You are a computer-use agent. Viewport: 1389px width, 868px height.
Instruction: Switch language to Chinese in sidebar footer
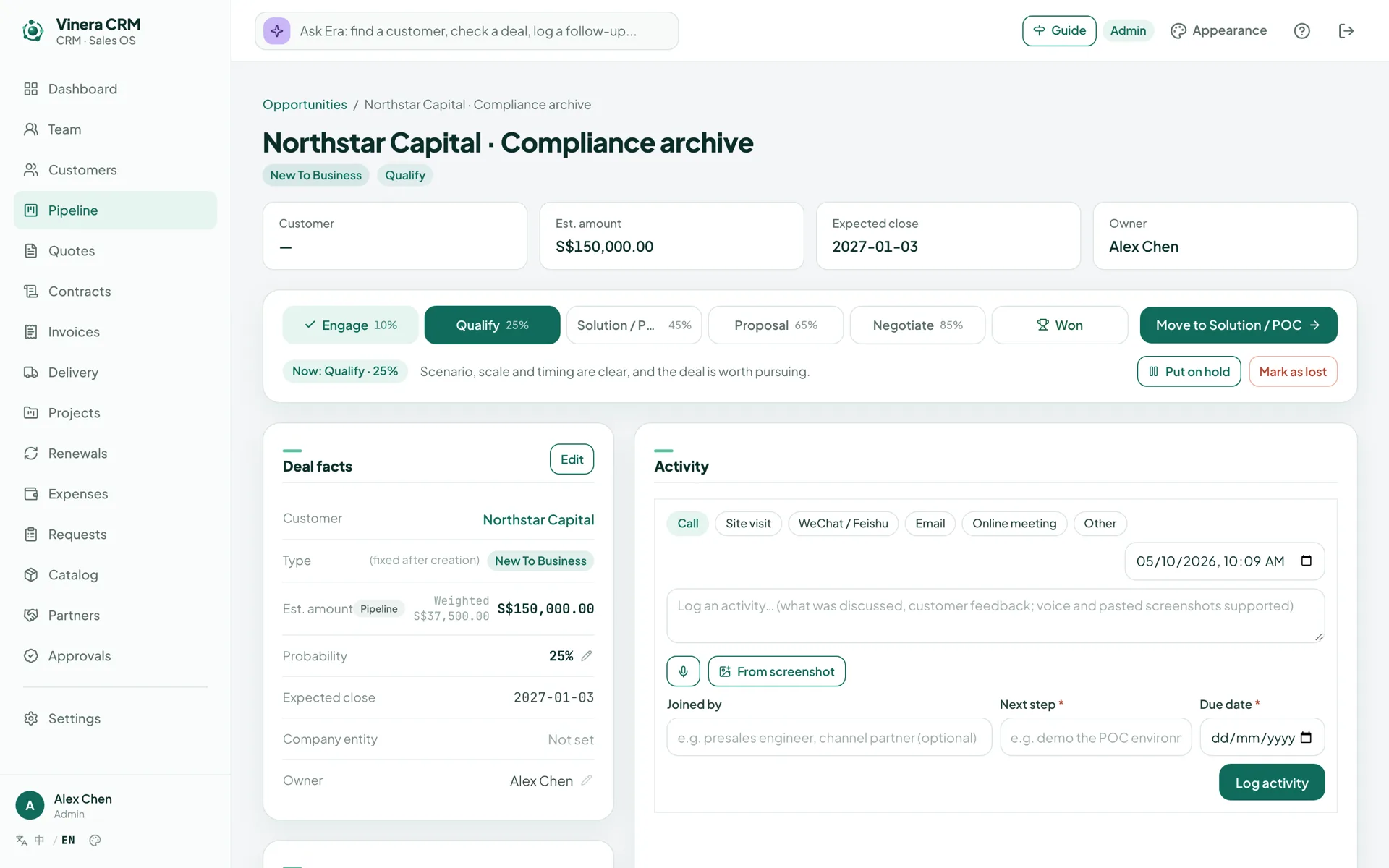[x=39, y=840]
